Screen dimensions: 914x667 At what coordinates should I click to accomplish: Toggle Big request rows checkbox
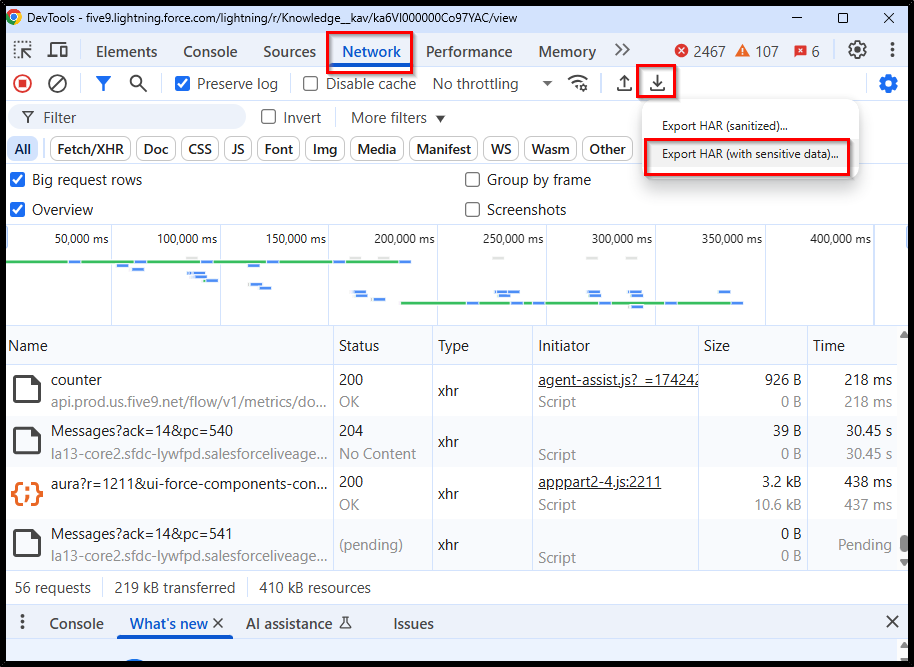point(17,180)
